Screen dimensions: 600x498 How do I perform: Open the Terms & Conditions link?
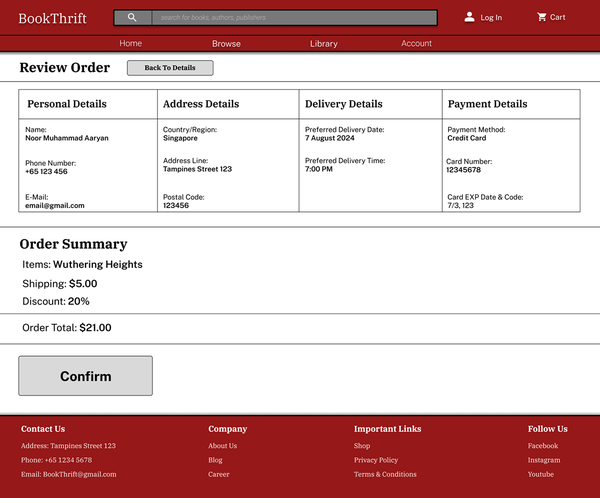385,474
